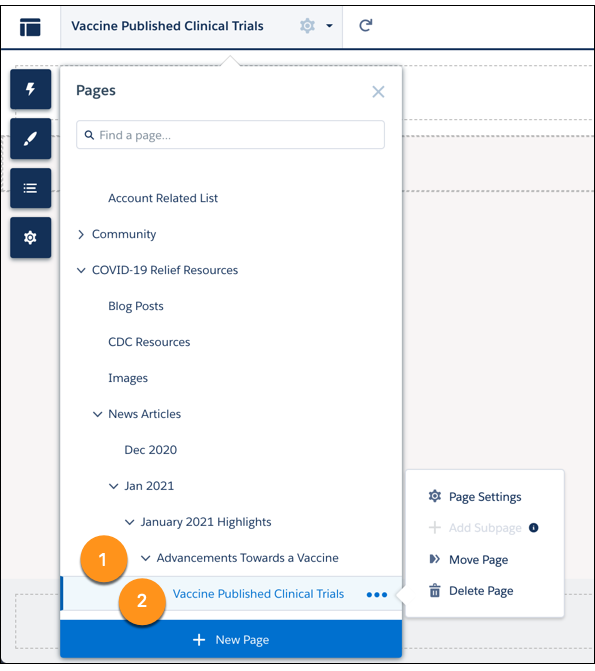
Task: Open the Page Structure list panel
Action: coord(30,188)
